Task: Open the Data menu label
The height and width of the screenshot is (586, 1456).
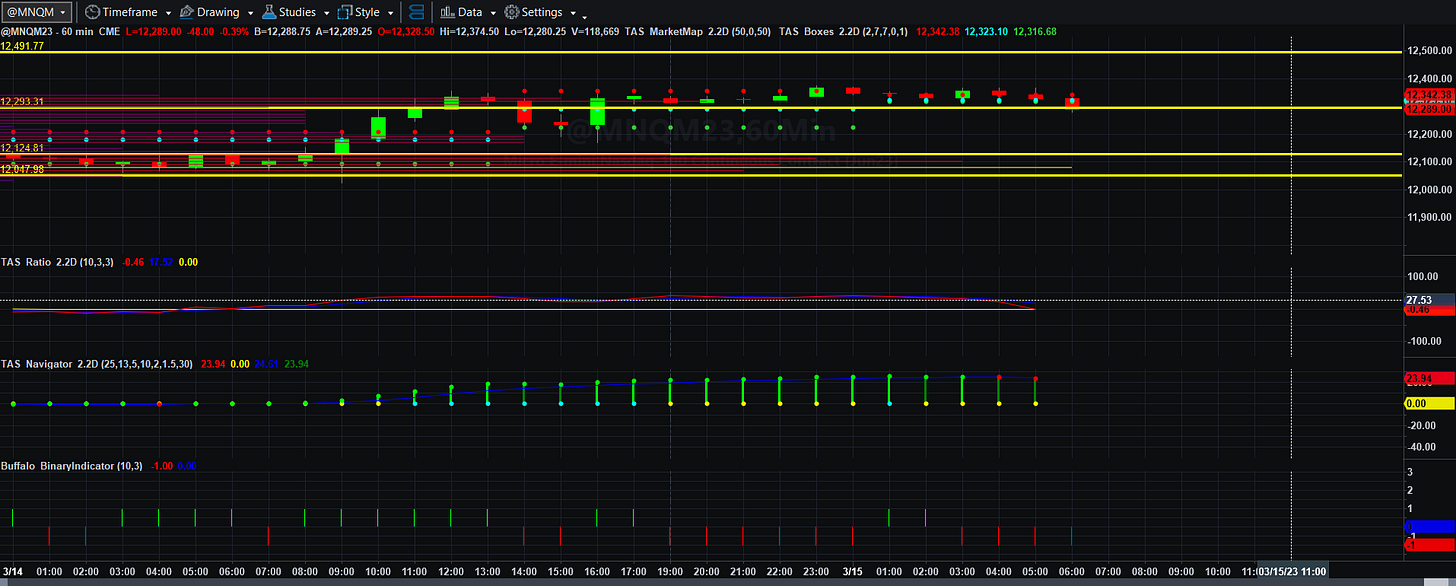Action: (x=470, y=12)
